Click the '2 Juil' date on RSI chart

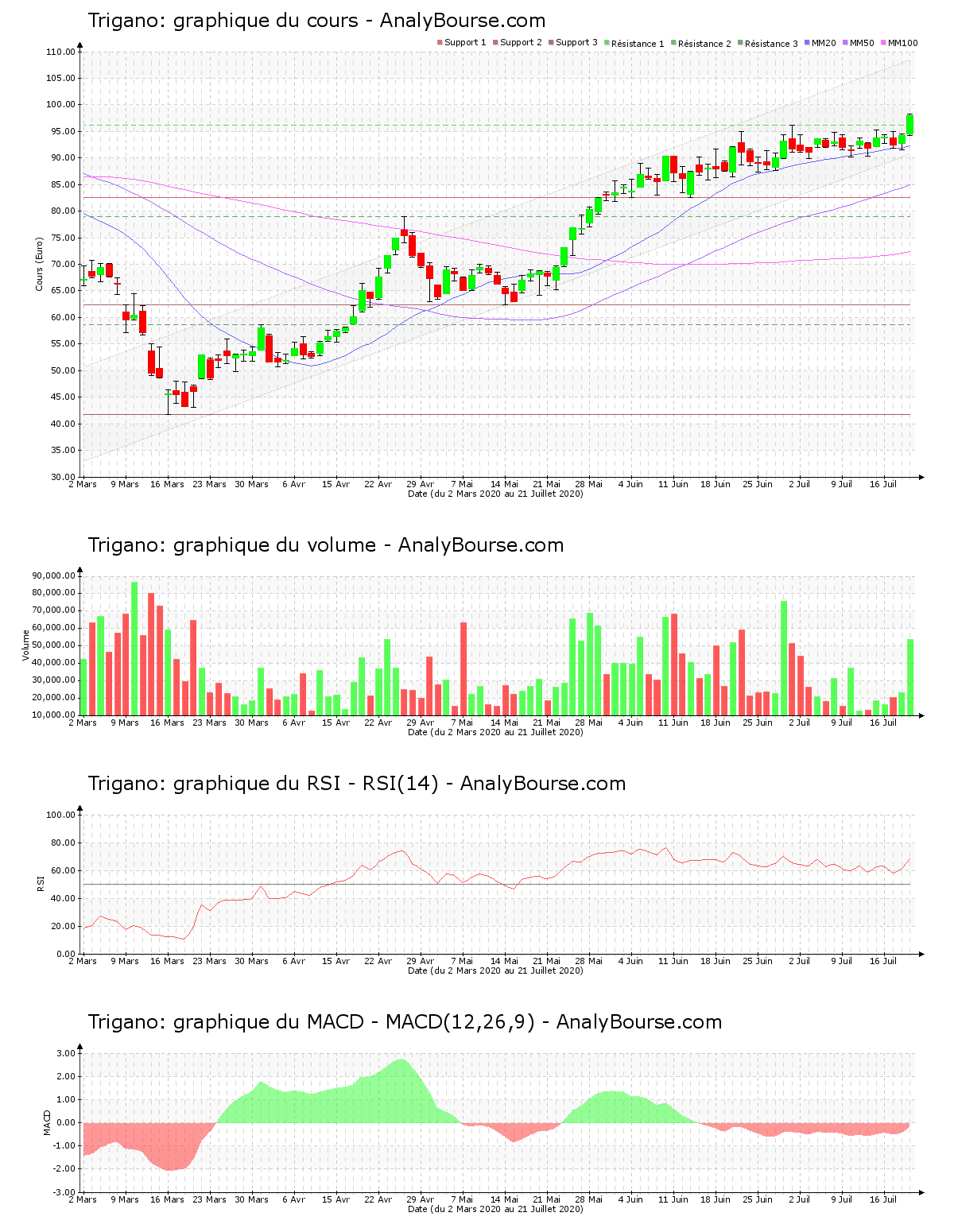800,961
